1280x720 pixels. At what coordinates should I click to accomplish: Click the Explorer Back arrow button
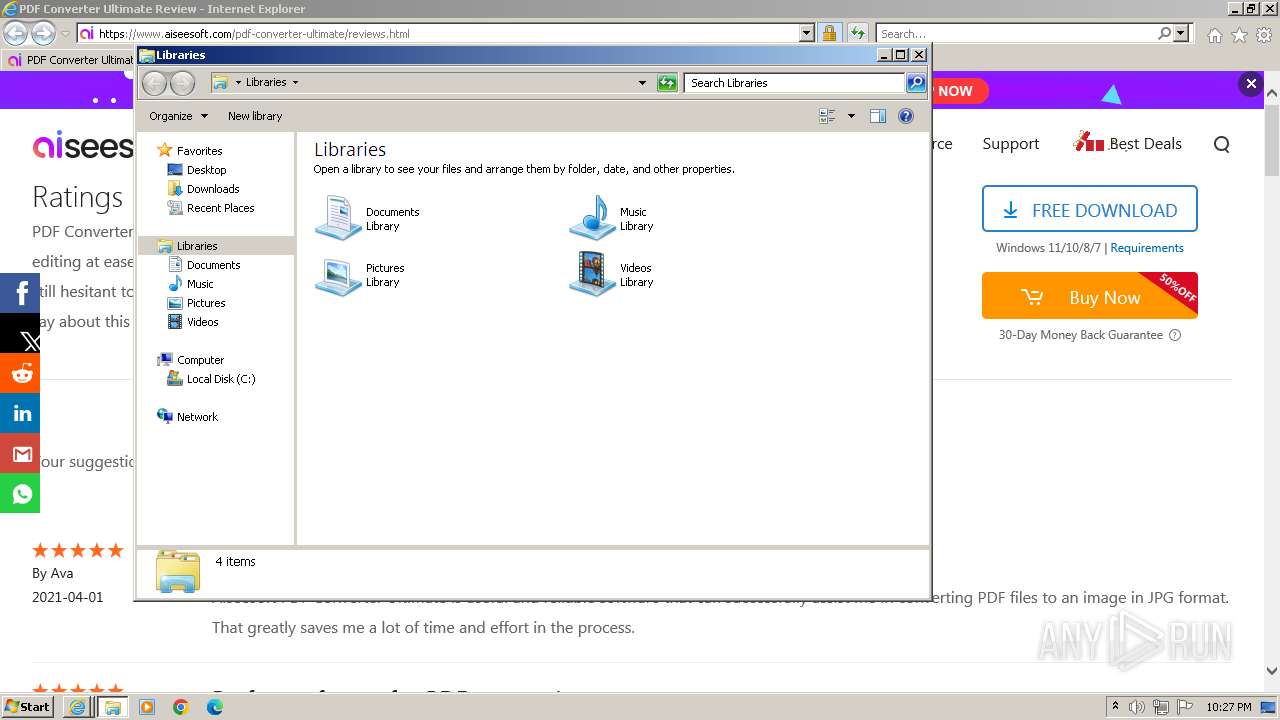[155, 83]
